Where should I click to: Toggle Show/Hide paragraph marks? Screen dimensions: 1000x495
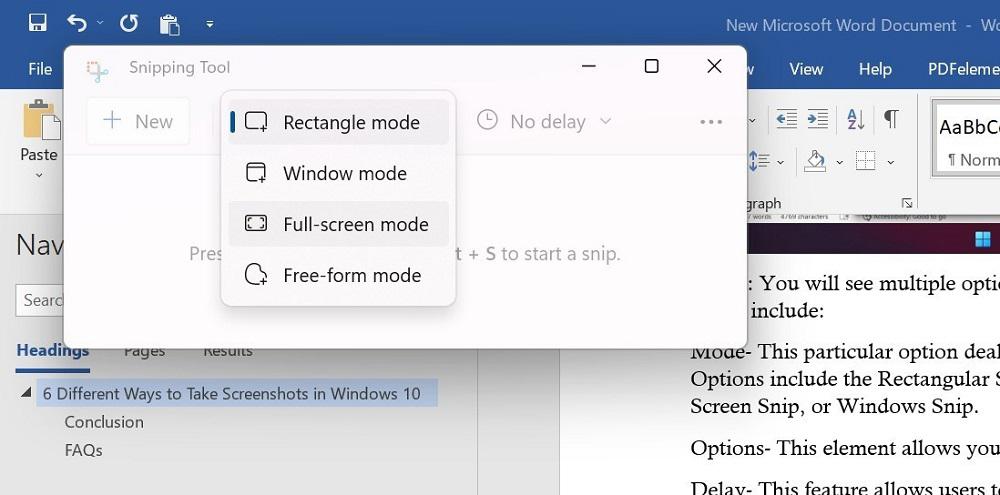pos(890,120)
